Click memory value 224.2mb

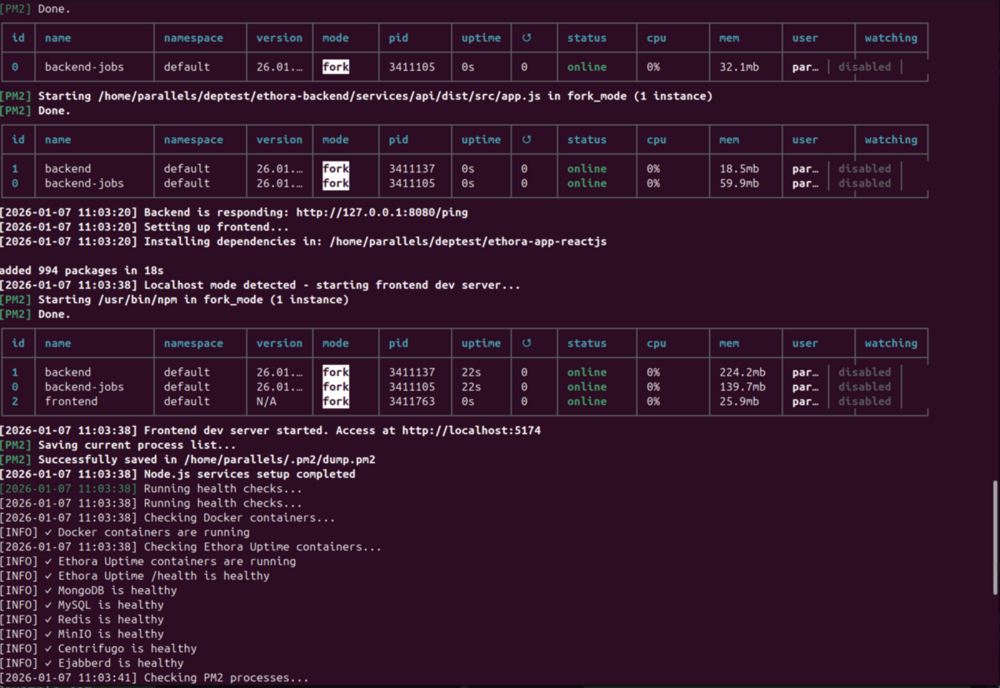pyautogui.click(x=742, y=372)
